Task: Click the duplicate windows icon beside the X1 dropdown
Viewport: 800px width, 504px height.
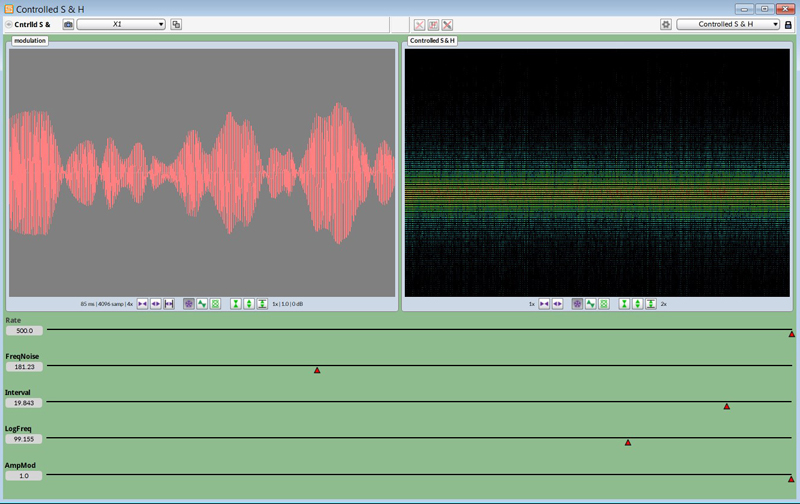Action: point(176,24)
